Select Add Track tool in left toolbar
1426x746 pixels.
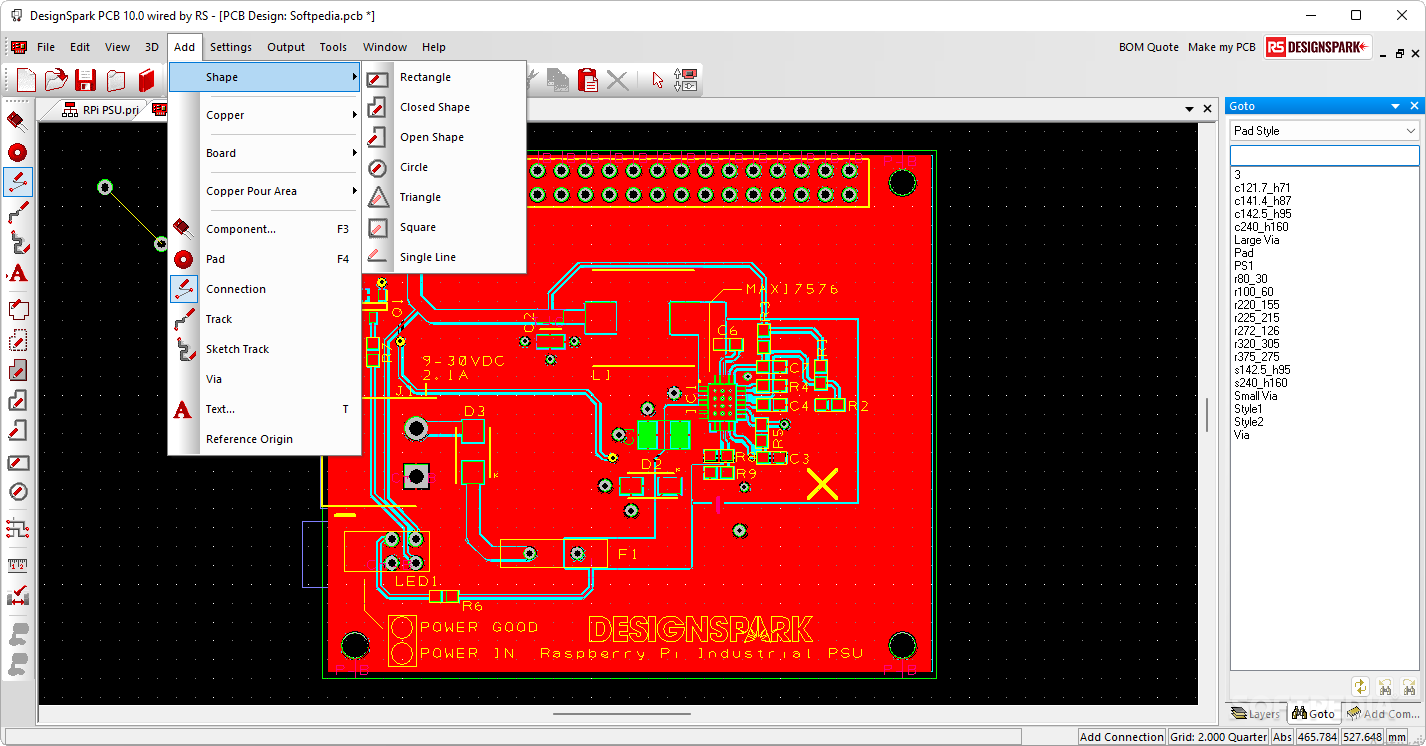pyautogui.click(x=17, y=212)
